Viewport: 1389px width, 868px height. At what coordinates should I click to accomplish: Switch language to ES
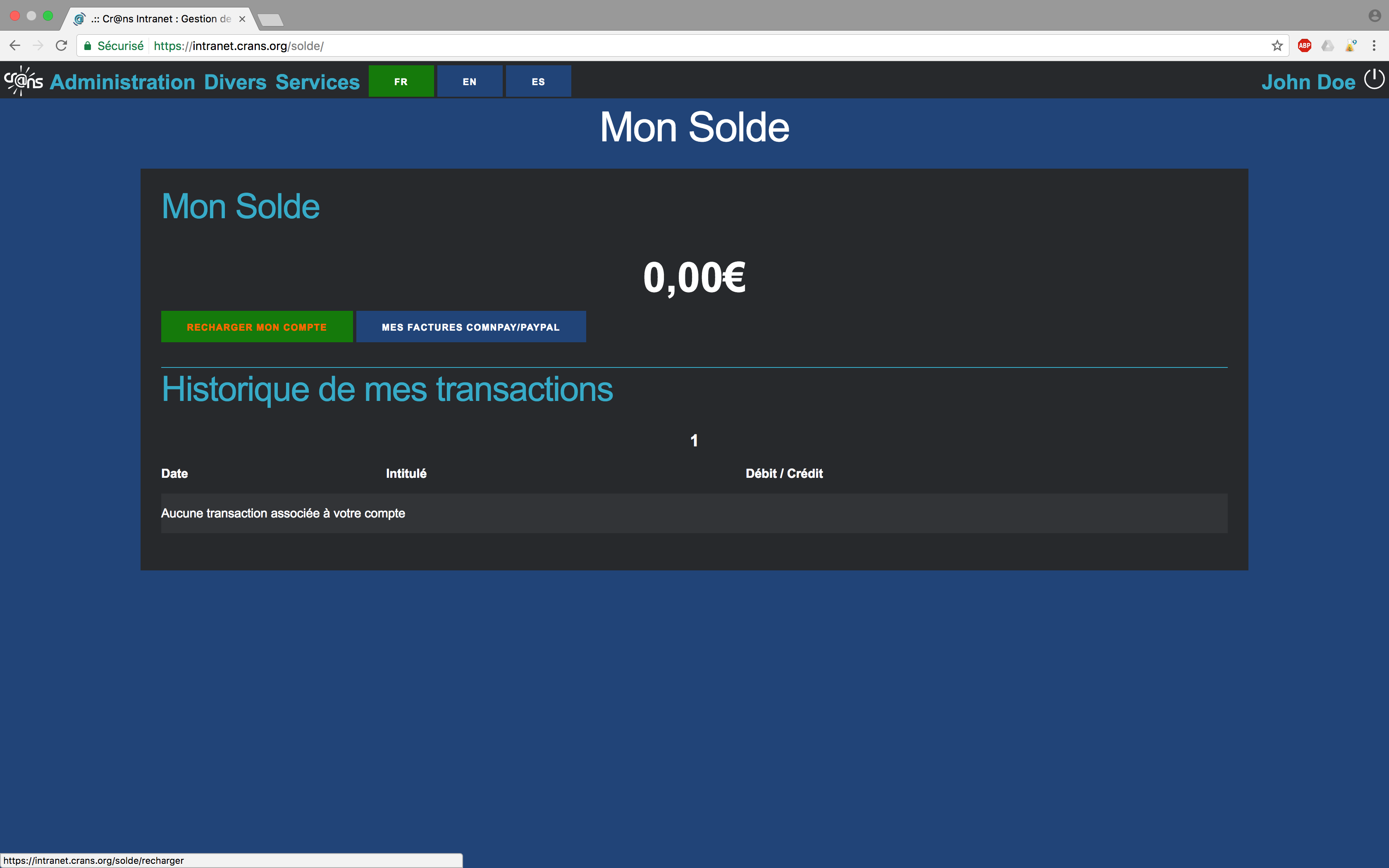tap(538, 81)
